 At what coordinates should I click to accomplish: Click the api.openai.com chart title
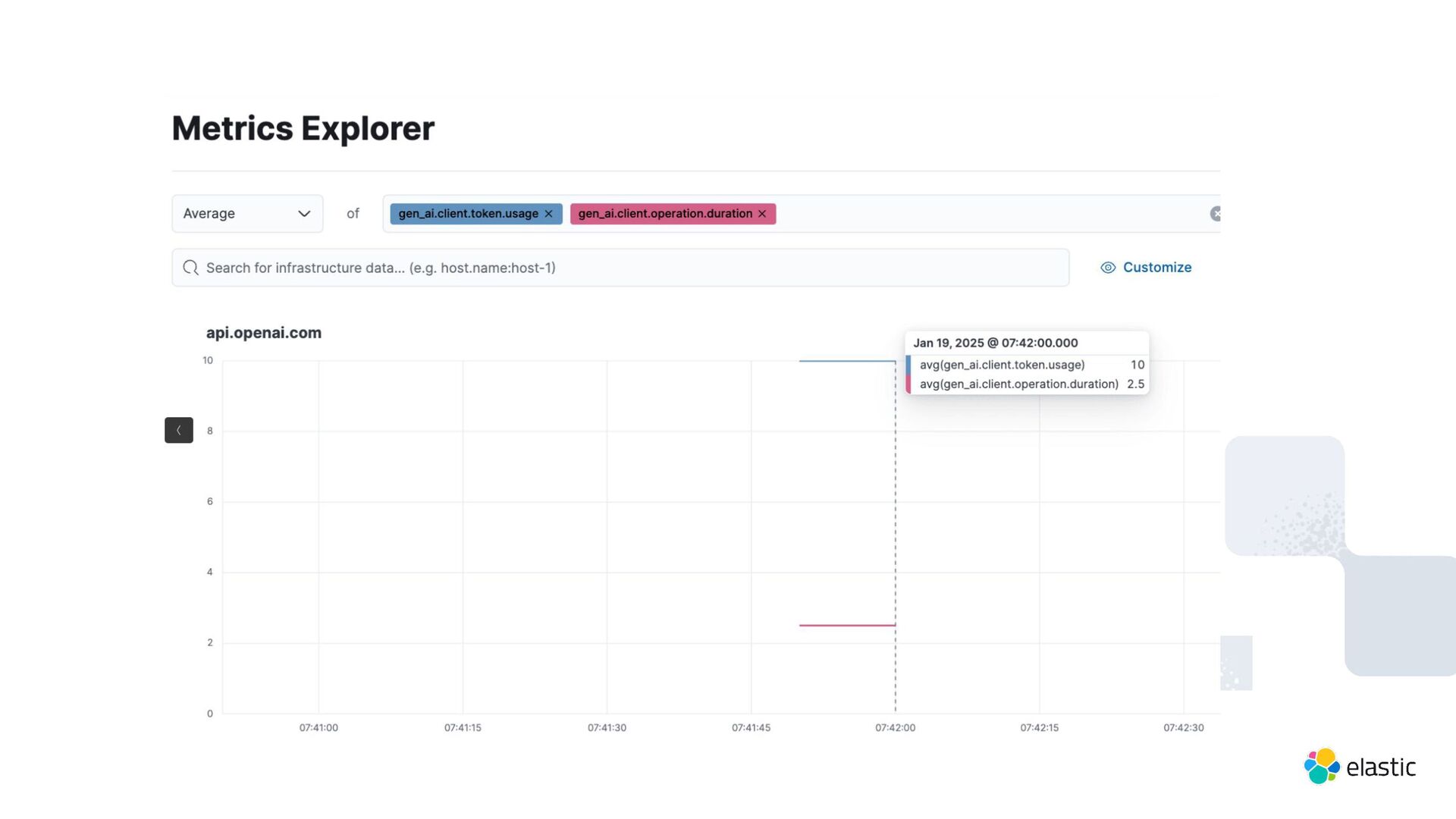point(264,333)
